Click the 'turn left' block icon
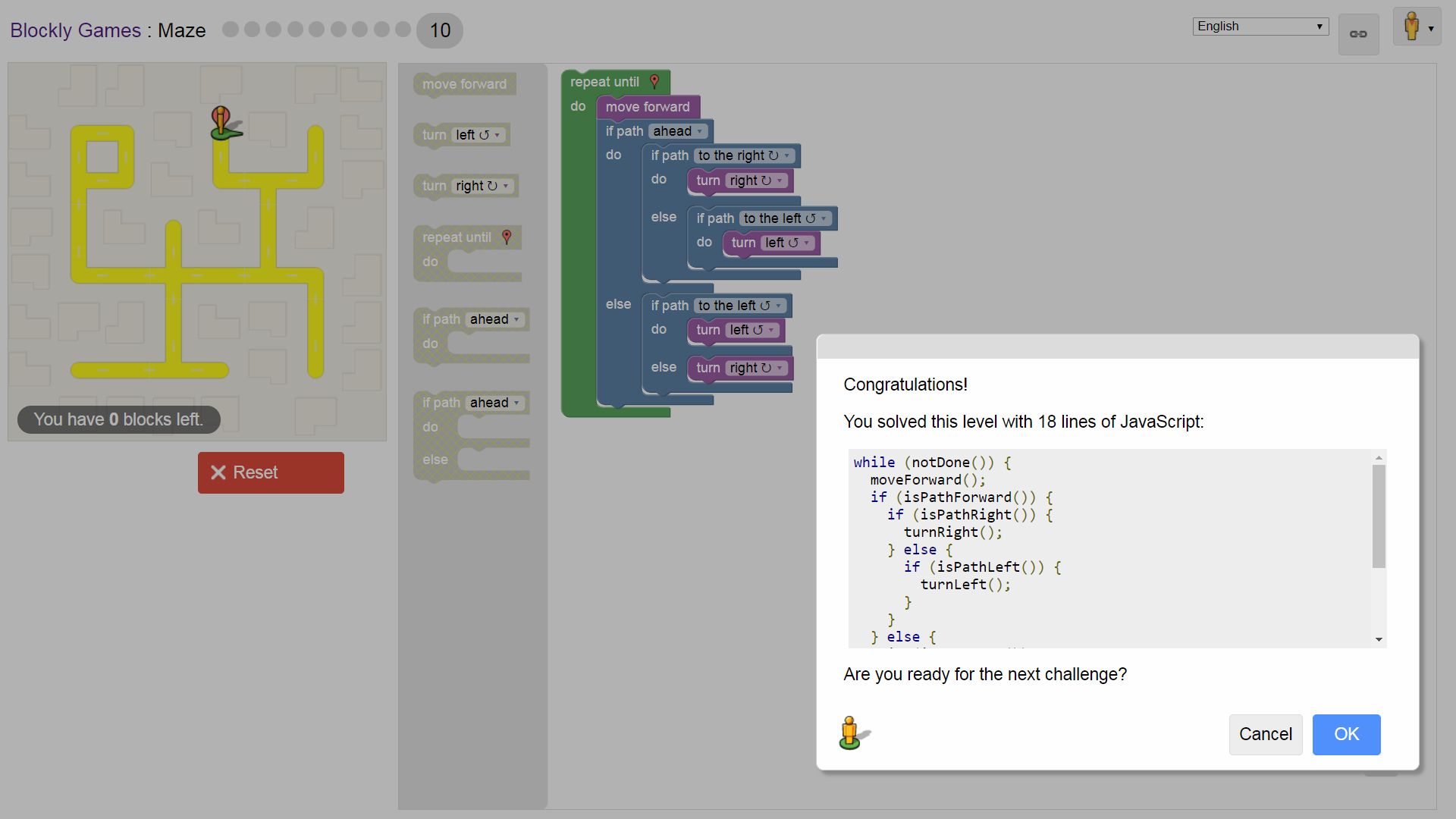Image resolution: width=1456 pixels, height=819 pixels. [463, 134]
